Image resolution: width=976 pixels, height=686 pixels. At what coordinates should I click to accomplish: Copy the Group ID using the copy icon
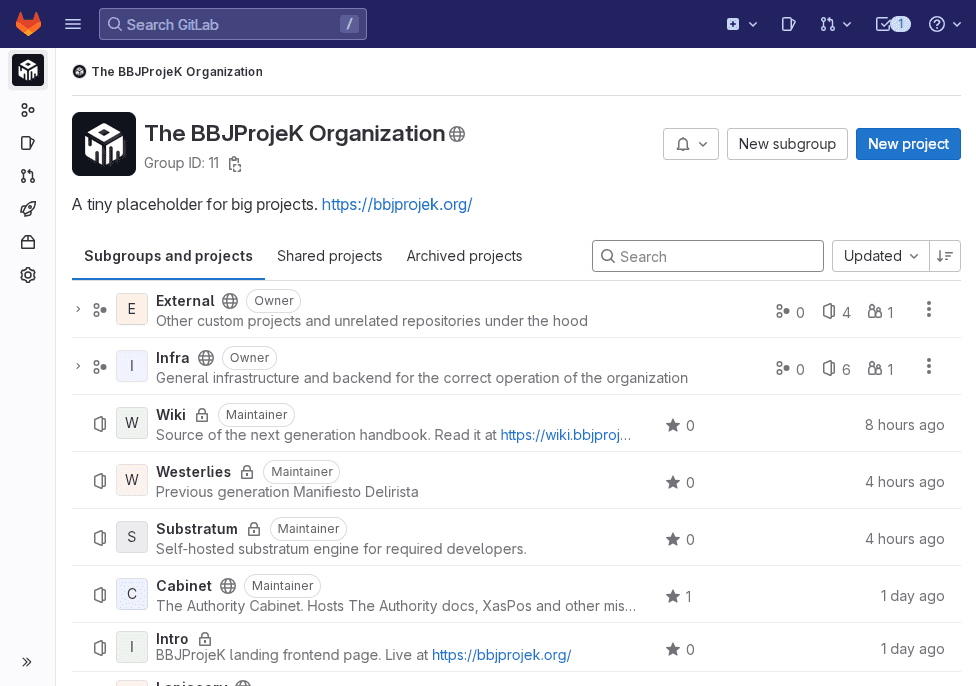click(x=235, y=164)
